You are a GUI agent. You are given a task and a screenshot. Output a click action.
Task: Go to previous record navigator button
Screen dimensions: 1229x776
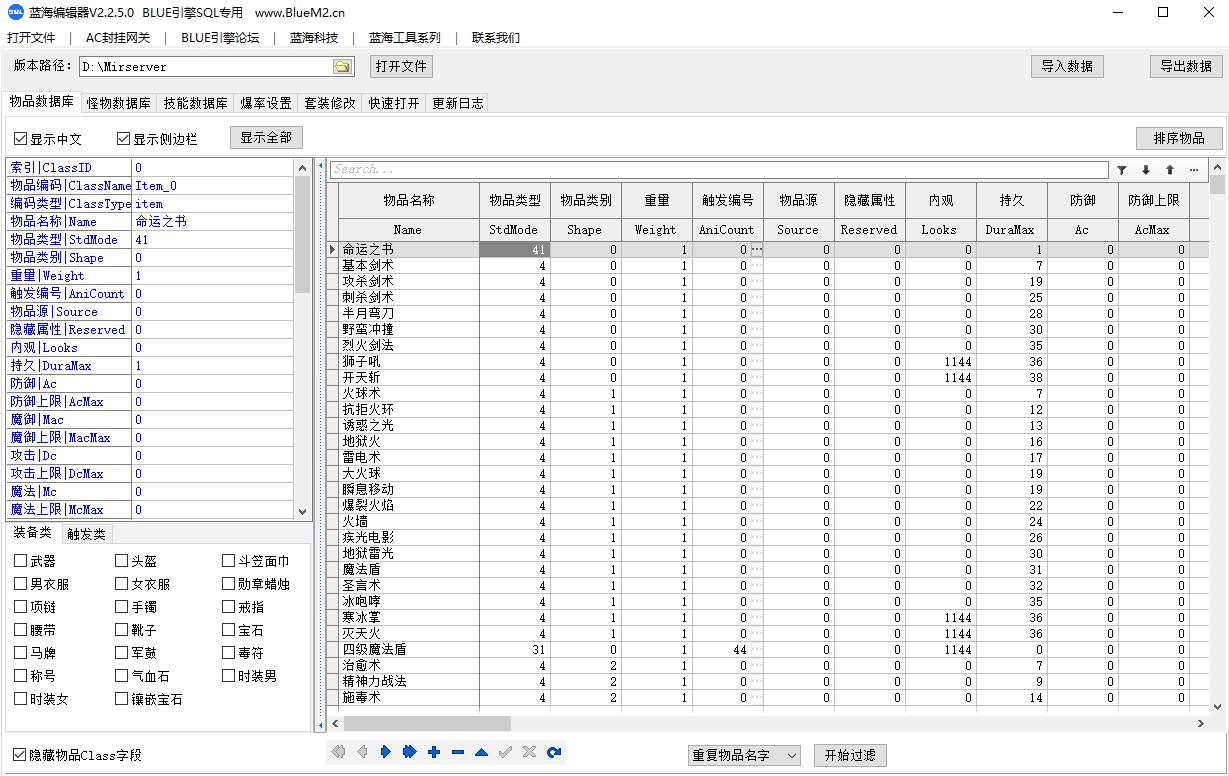pos(362,752)
